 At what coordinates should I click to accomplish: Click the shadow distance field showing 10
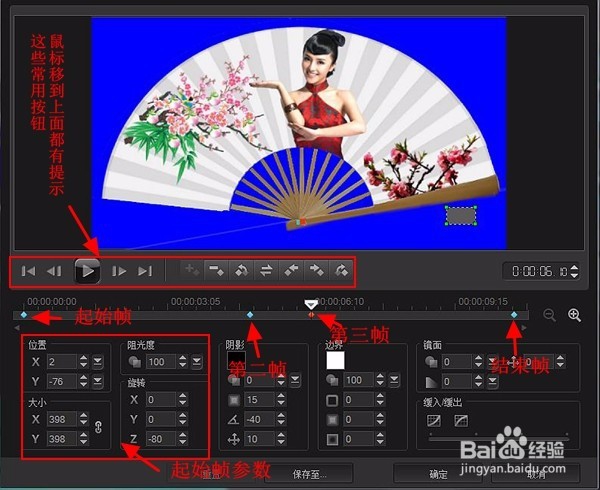259,439
